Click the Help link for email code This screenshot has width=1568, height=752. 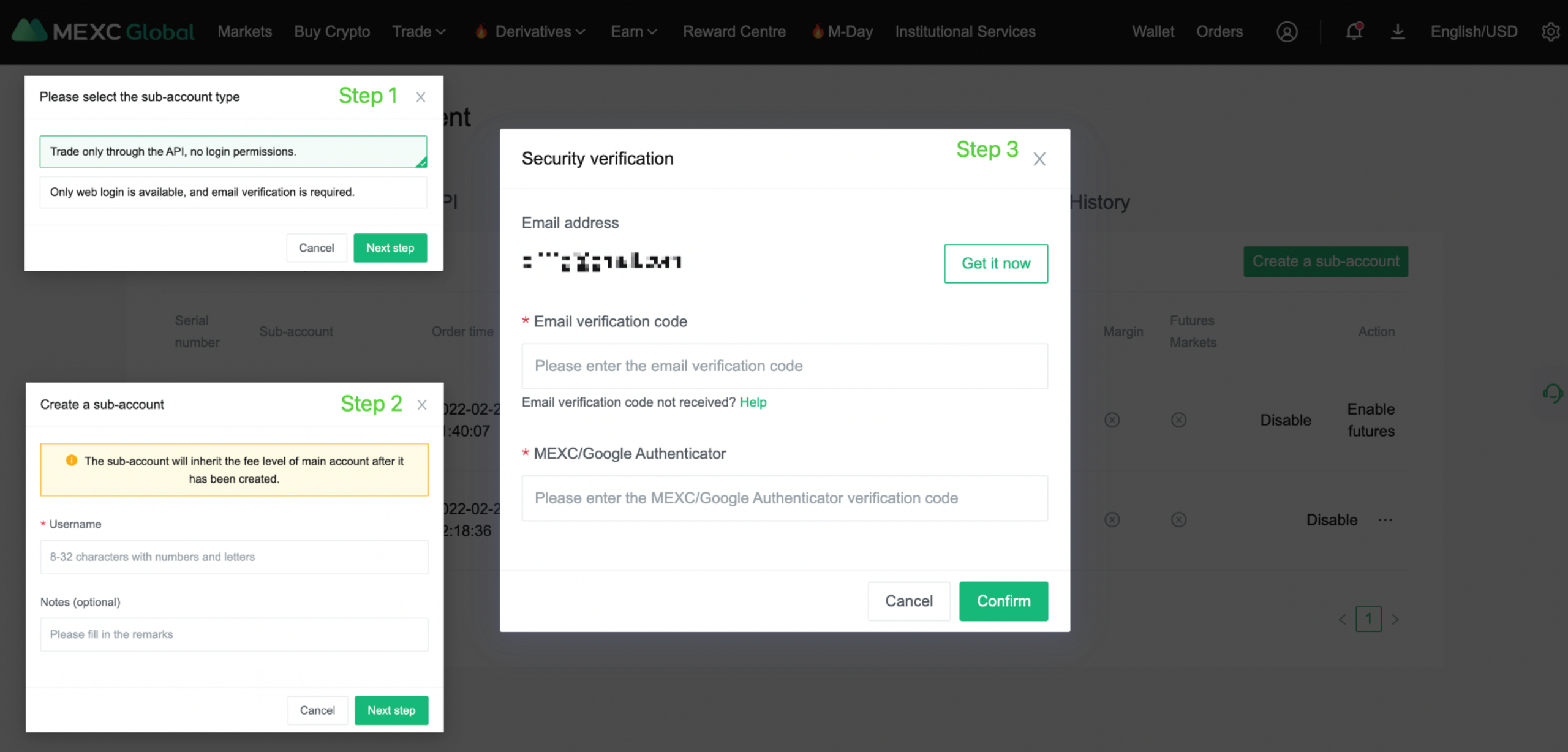[x=753, y=402]
